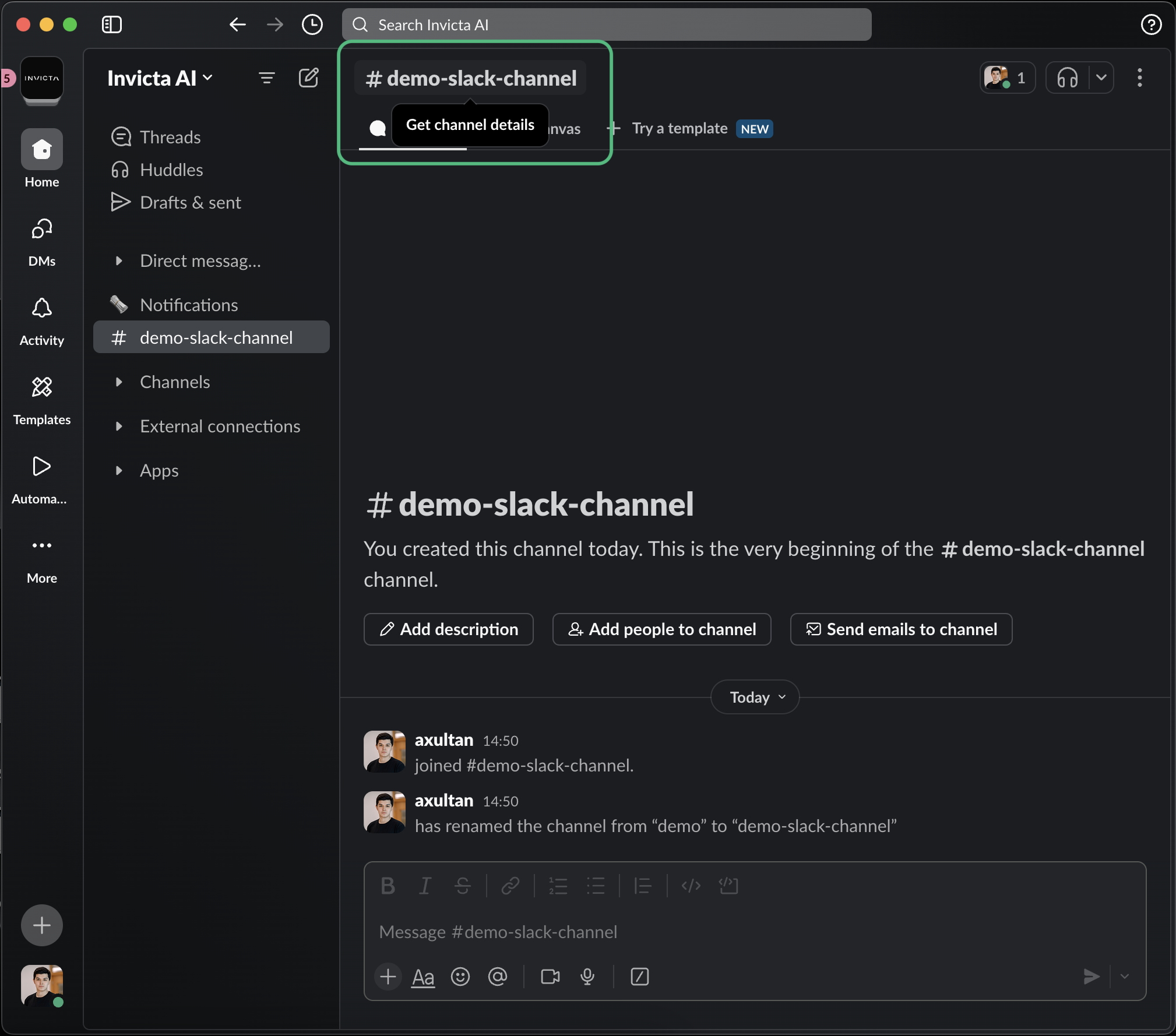Open demo-slack-channel details header

click(x=470, y=77)
